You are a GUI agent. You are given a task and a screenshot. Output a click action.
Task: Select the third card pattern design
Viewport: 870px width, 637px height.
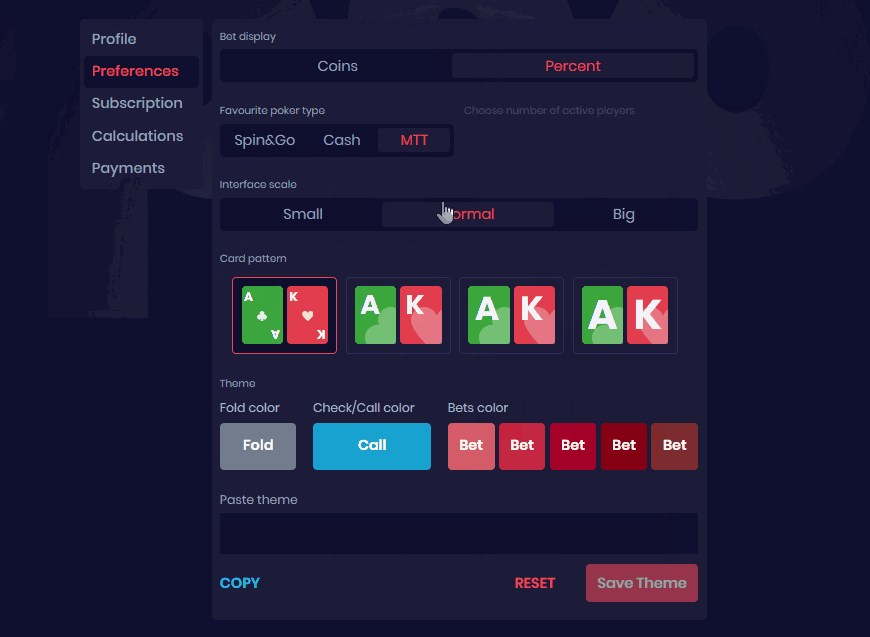click(511, 315)
